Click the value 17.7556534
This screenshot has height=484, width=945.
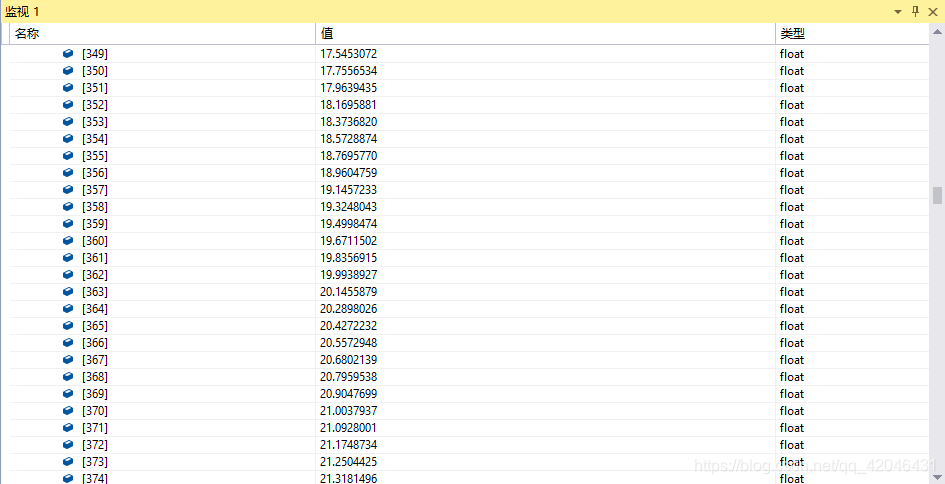[x=348, y=71]
